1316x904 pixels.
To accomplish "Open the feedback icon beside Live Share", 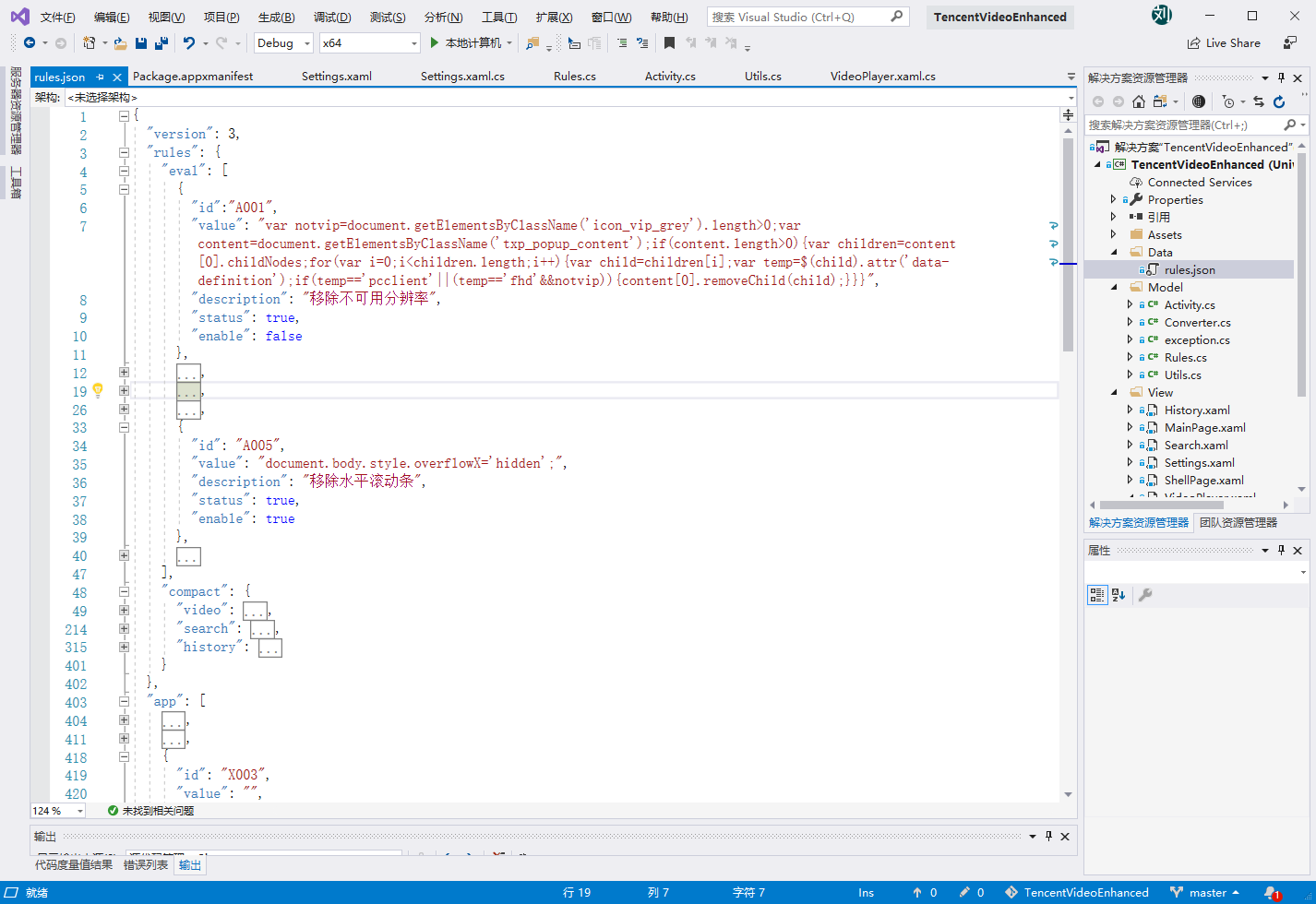I will (x=1290, y=42).
